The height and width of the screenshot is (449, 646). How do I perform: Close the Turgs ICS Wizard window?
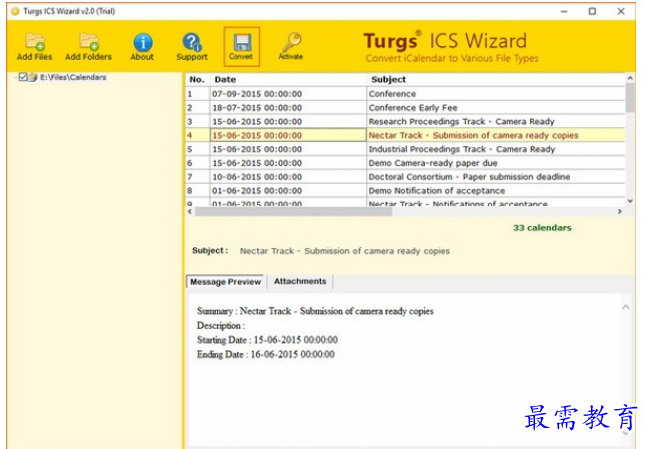tap(621, 12)
